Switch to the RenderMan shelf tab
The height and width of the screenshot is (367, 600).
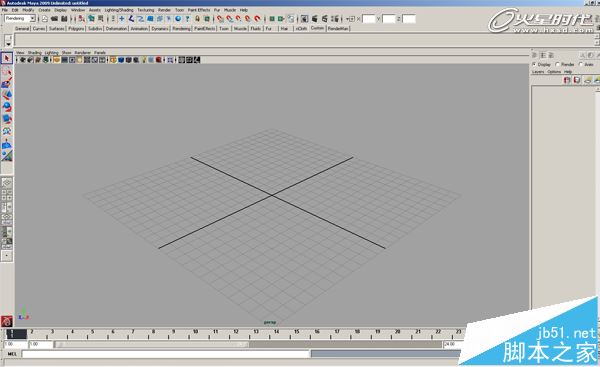pyautogui.click(x=338, y=28)
